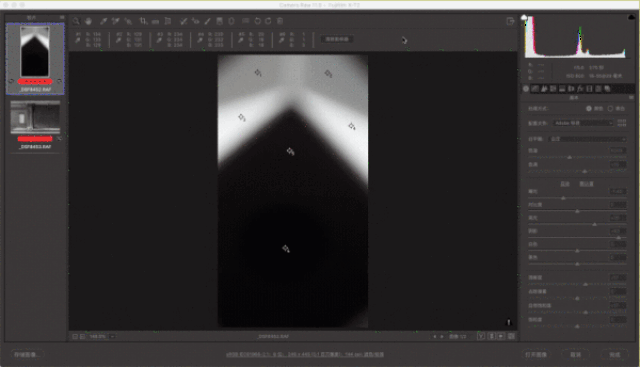Zoom out using the minus button below the preview
The width and height of the screenshot is (640, 367).
pyautogui.click(x=75, y=336)
